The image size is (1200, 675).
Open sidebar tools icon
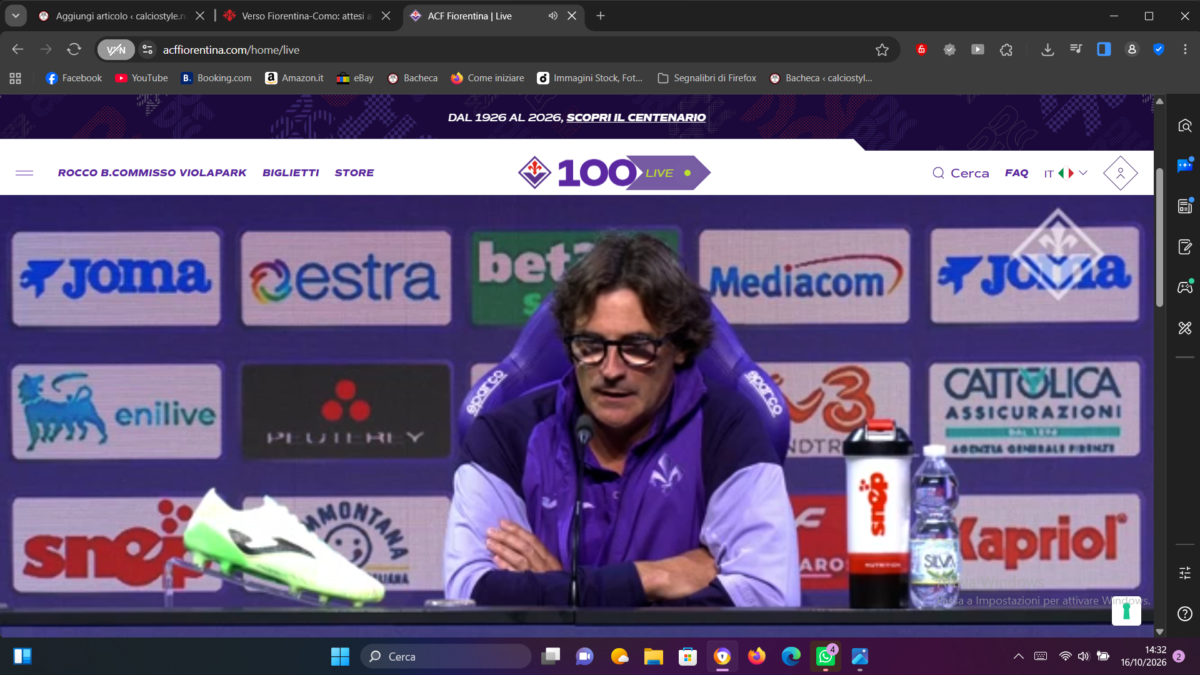tap(1185, 328)
